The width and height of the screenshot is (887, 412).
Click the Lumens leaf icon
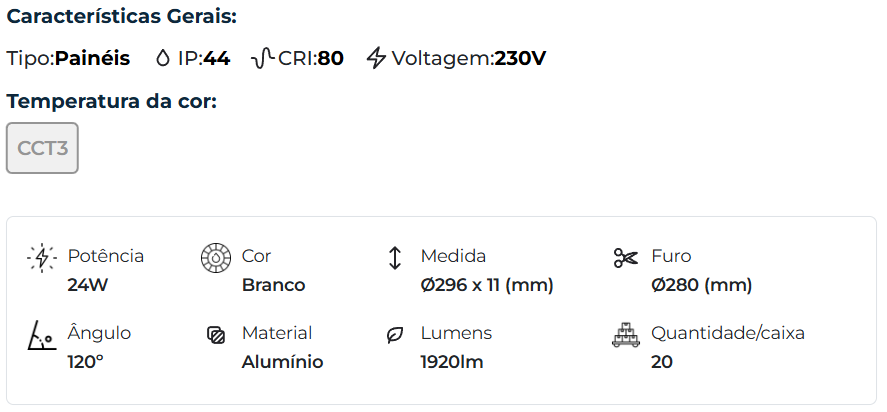click(x=394, y=335)
